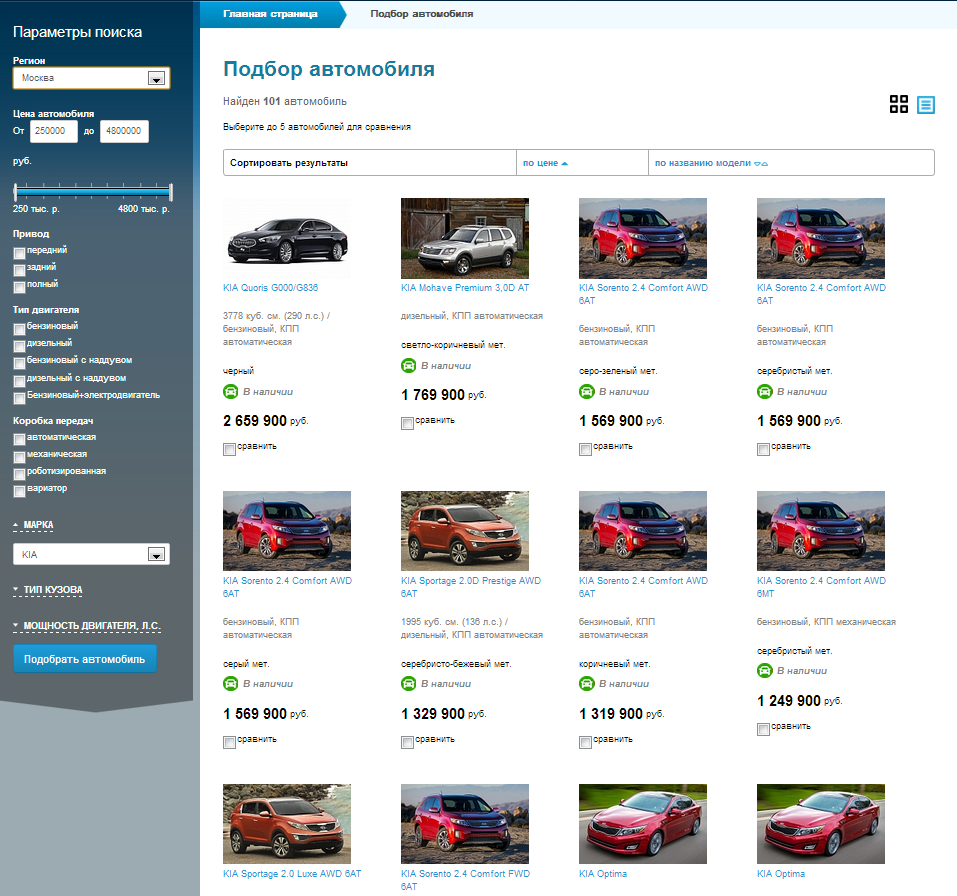
Task: Open KIA Sportage 2.0D Prestige AWD link
Action: coord(471,587)
